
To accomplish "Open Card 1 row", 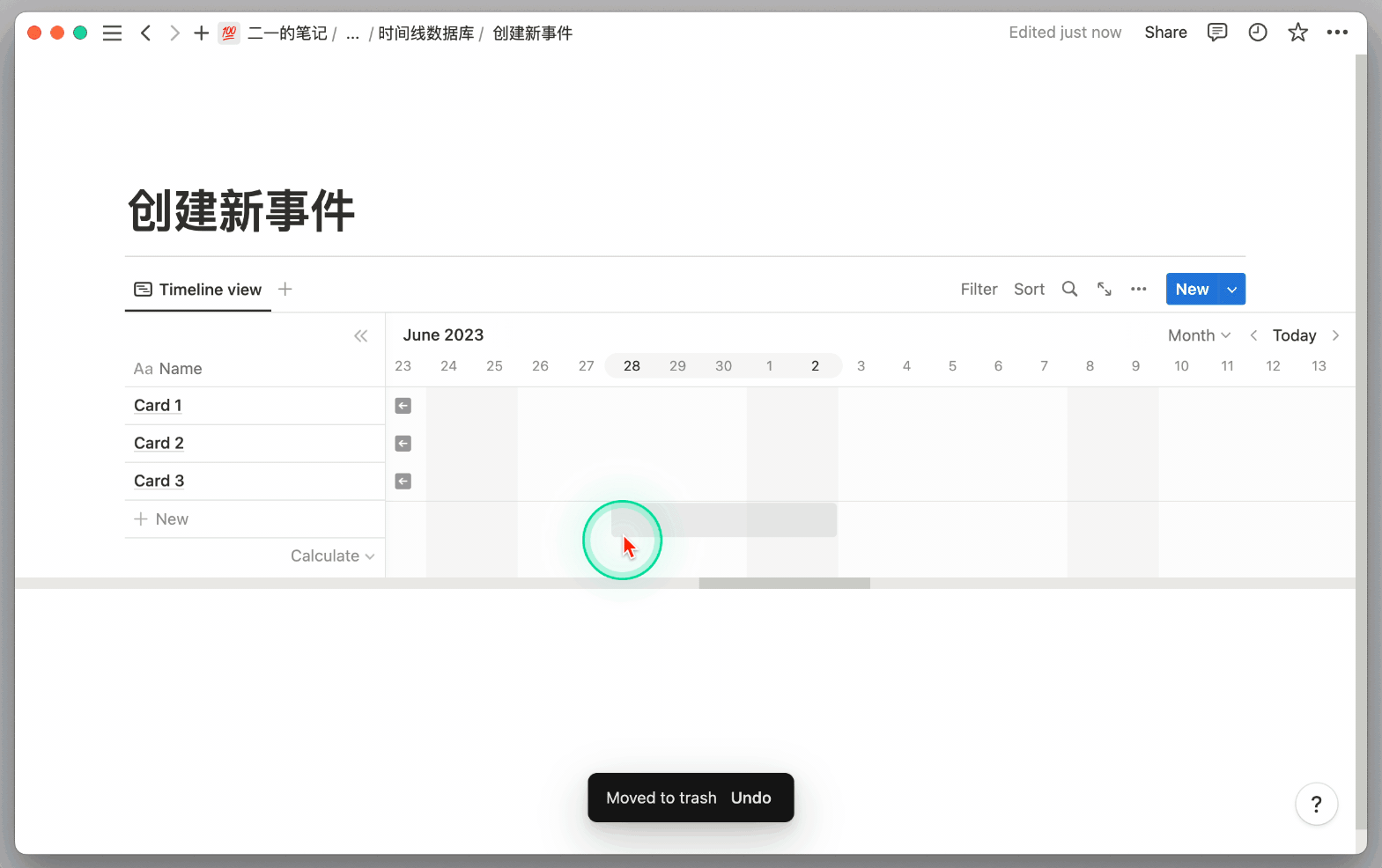I will [158, 406].
